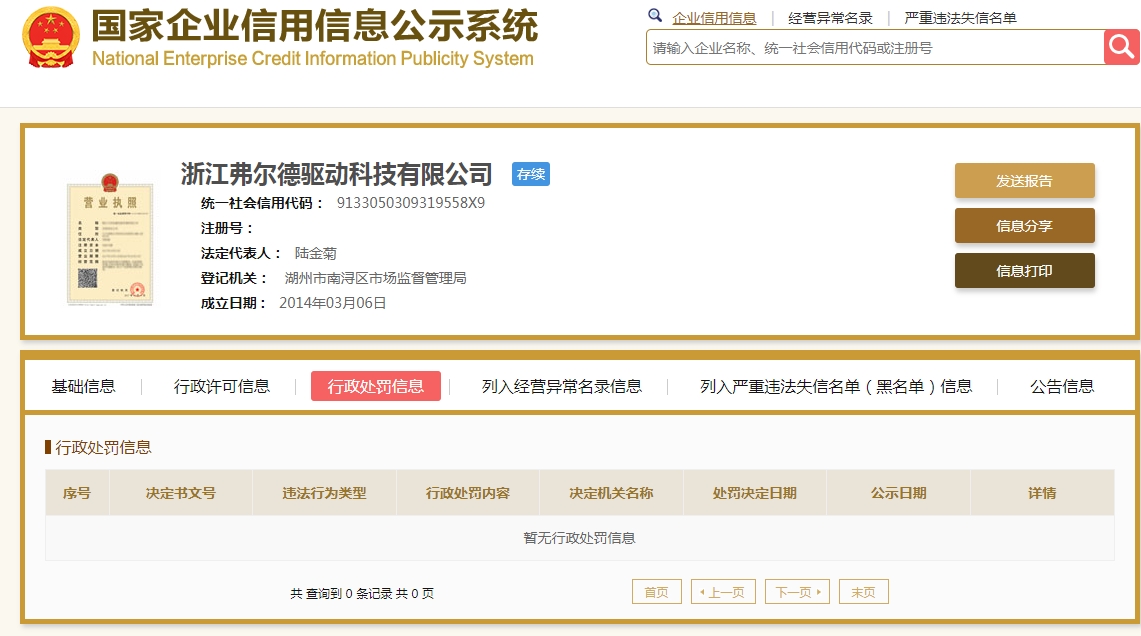
Task: Jump to 末页 in pagination
Action: (864, 592)
